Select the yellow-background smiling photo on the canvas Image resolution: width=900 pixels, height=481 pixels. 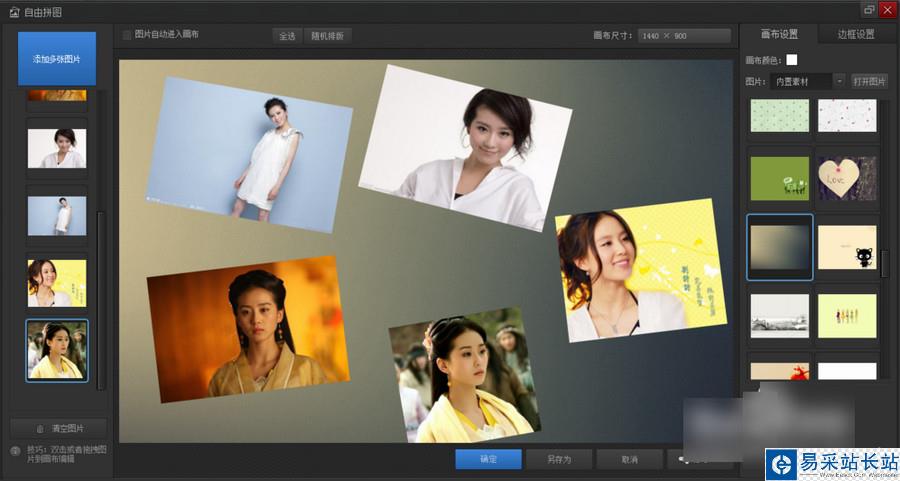point(641,270)
